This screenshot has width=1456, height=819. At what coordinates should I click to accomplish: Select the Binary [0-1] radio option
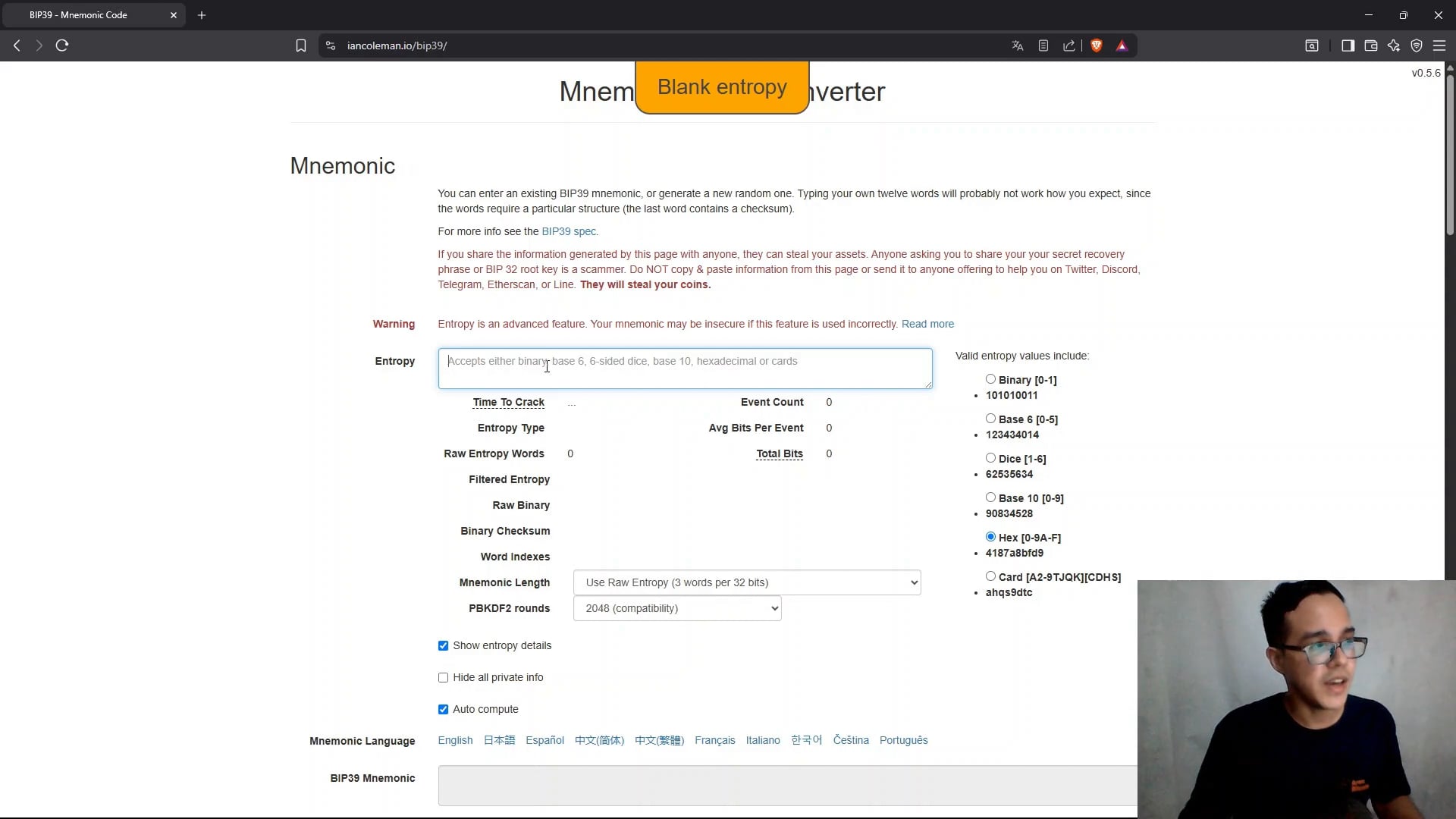coord(990,379)
